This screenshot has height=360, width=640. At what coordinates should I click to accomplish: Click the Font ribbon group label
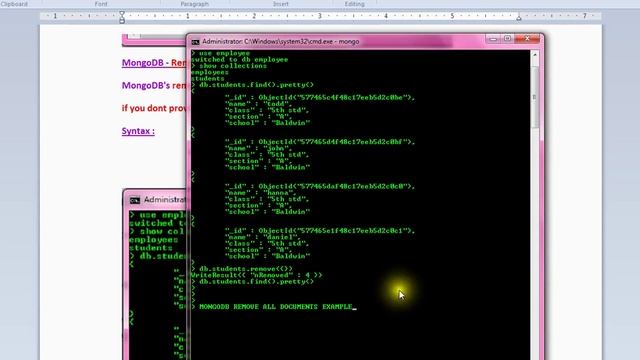(101, 4)
